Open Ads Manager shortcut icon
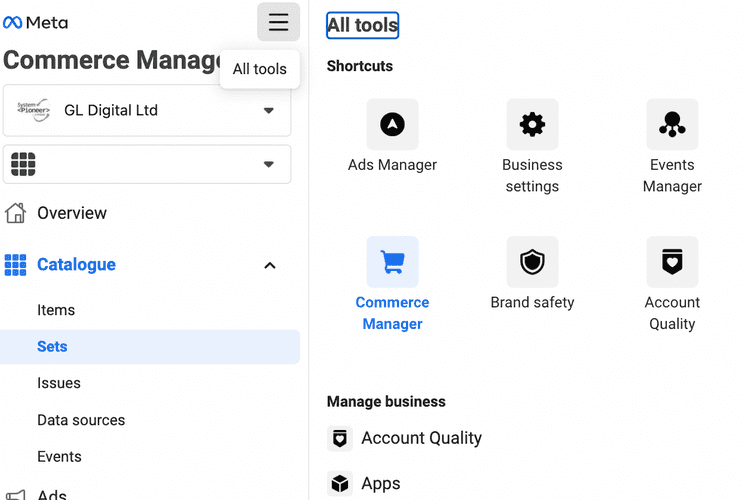This screenshot has height=500, width=745. (392, 125)
